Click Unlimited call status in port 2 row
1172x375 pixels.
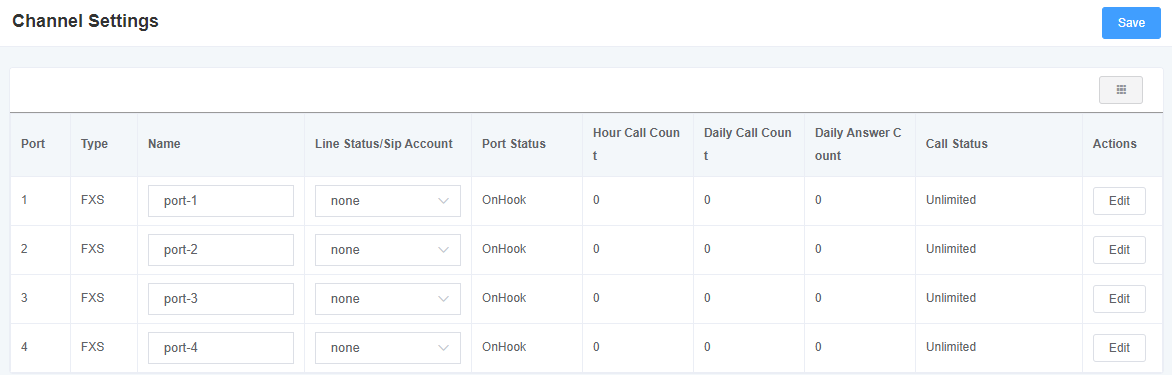coord(951,249)
